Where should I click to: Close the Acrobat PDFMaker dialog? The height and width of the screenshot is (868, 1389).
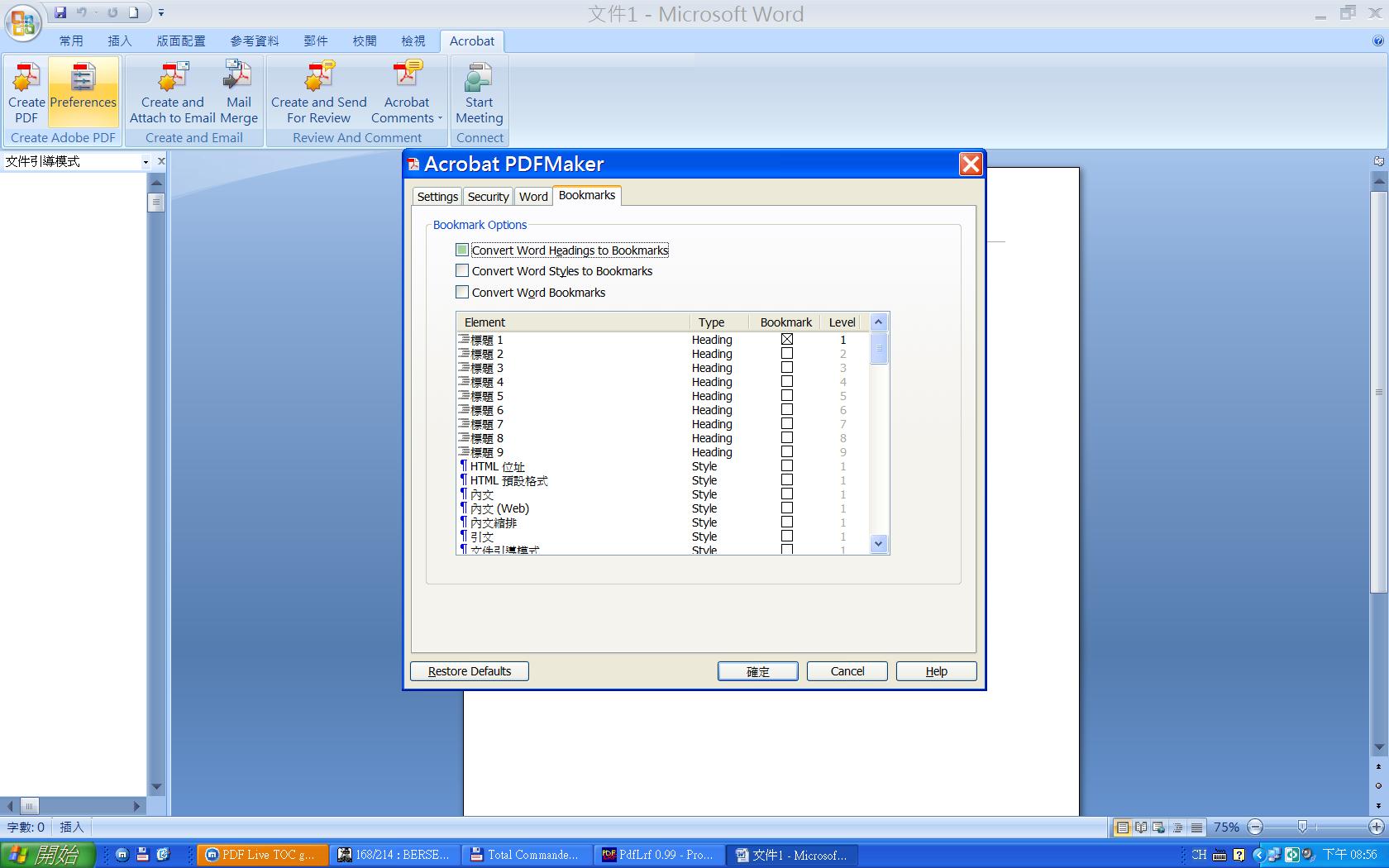click(x=971, y=165)
